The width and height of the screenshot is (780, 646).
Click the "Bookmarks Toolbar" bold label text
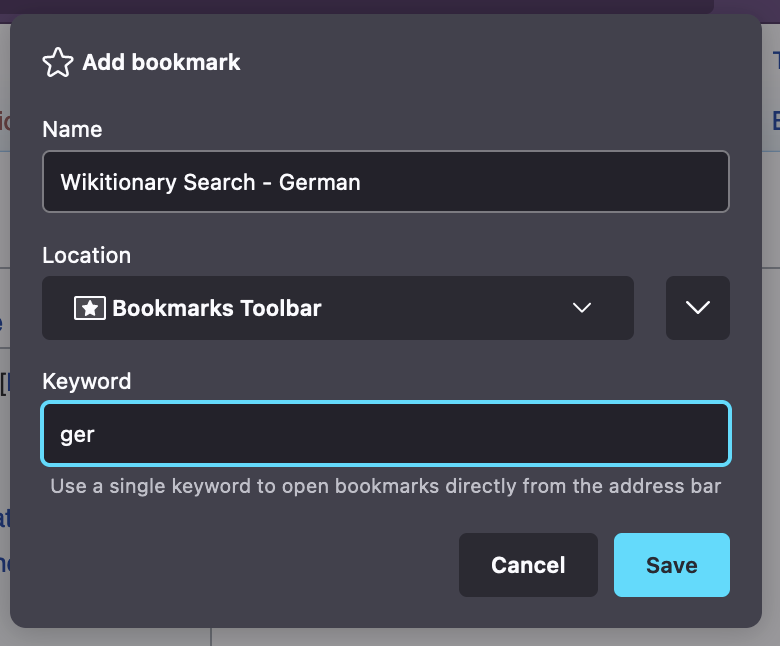tap(217, 308)
